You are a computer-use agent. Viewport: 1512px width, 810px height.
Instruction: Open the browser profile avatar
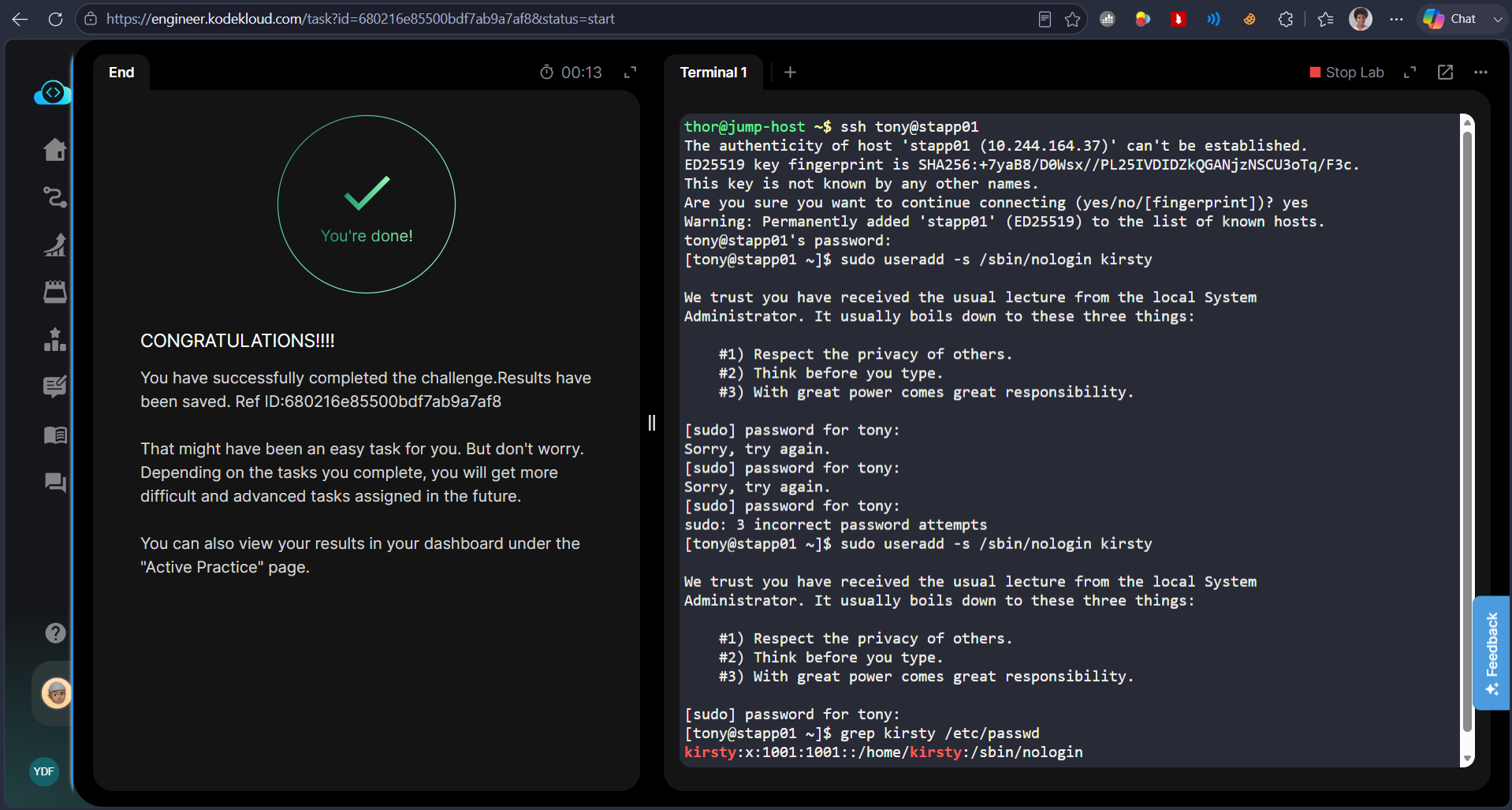coord(1361,19)
